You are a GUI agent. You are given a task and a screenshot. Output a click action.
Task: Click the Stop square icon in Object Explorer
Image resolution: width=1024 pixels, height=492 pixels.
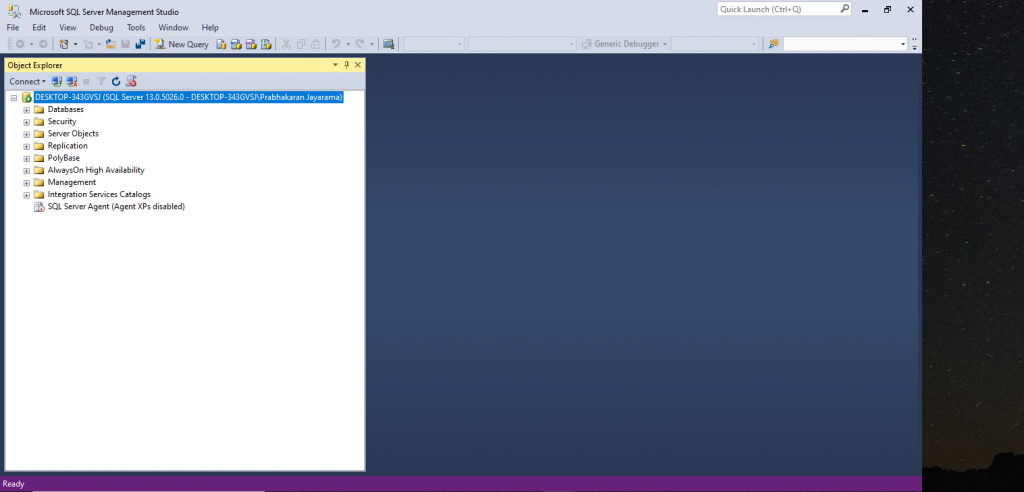[86, 81]
